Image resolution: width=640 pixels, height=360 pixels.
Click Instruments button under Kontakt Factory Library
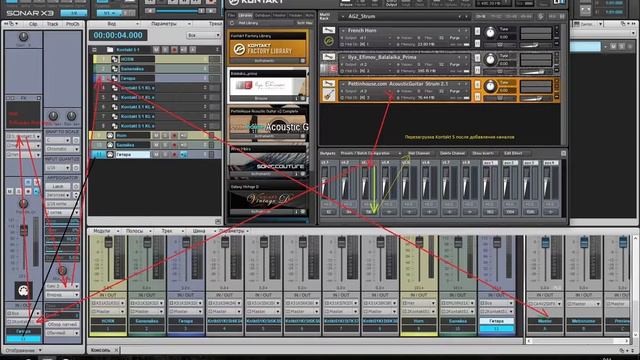[264, 61]
